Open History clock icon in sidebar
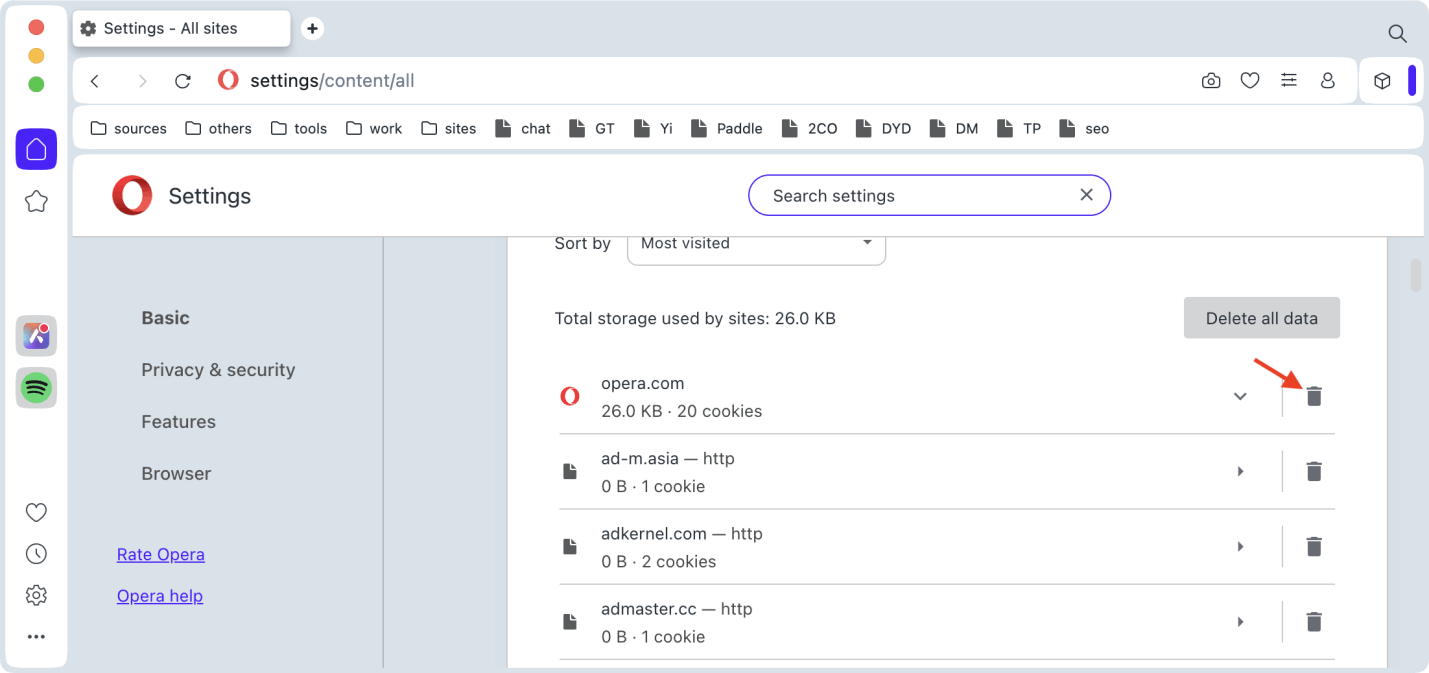The height and width of the screenshot is (673, 1429). click(x=36, y=554)
